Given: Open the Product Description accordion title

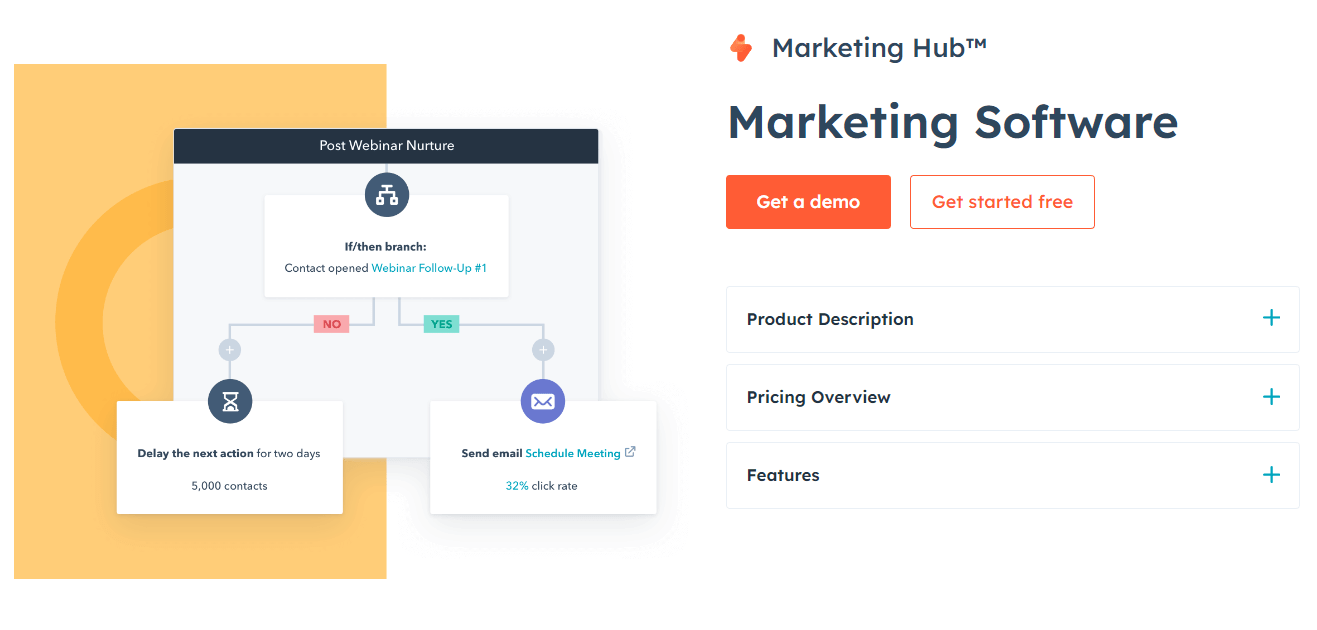Looking at the screenshot, I should click(830, 319).
